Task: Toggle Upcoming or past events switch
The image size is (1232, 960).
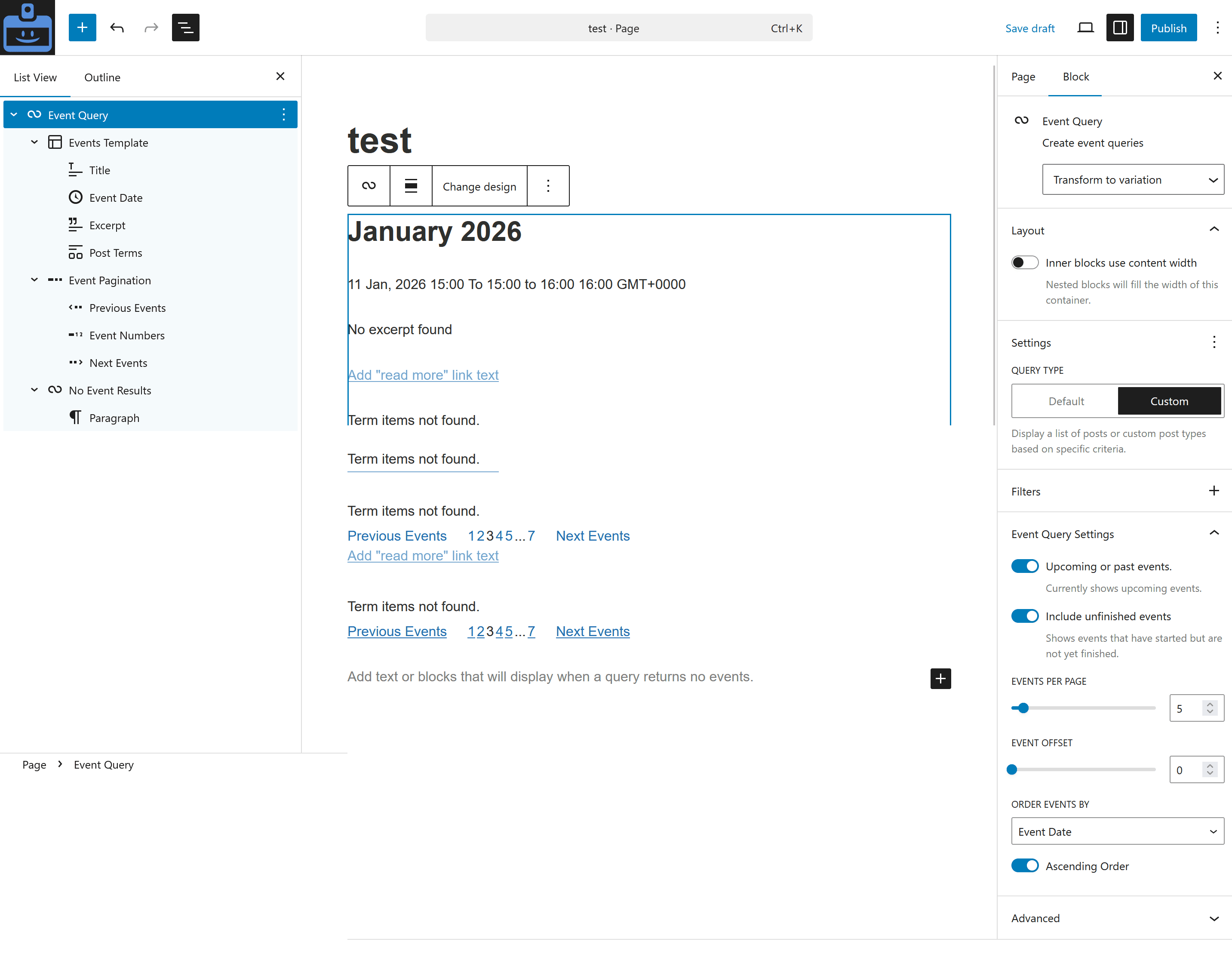Action: [x=1024, y=566]
